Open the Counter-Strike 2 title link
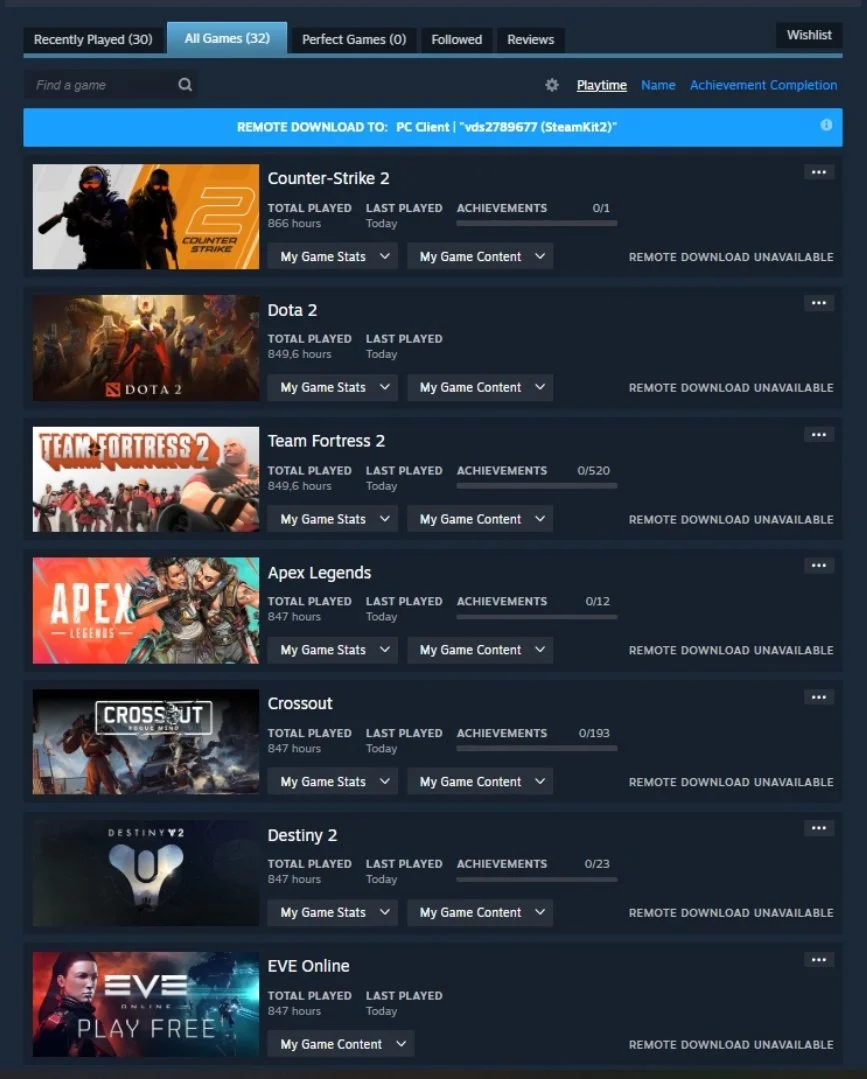Screen dimensions: 867x1079 point(328,178)
